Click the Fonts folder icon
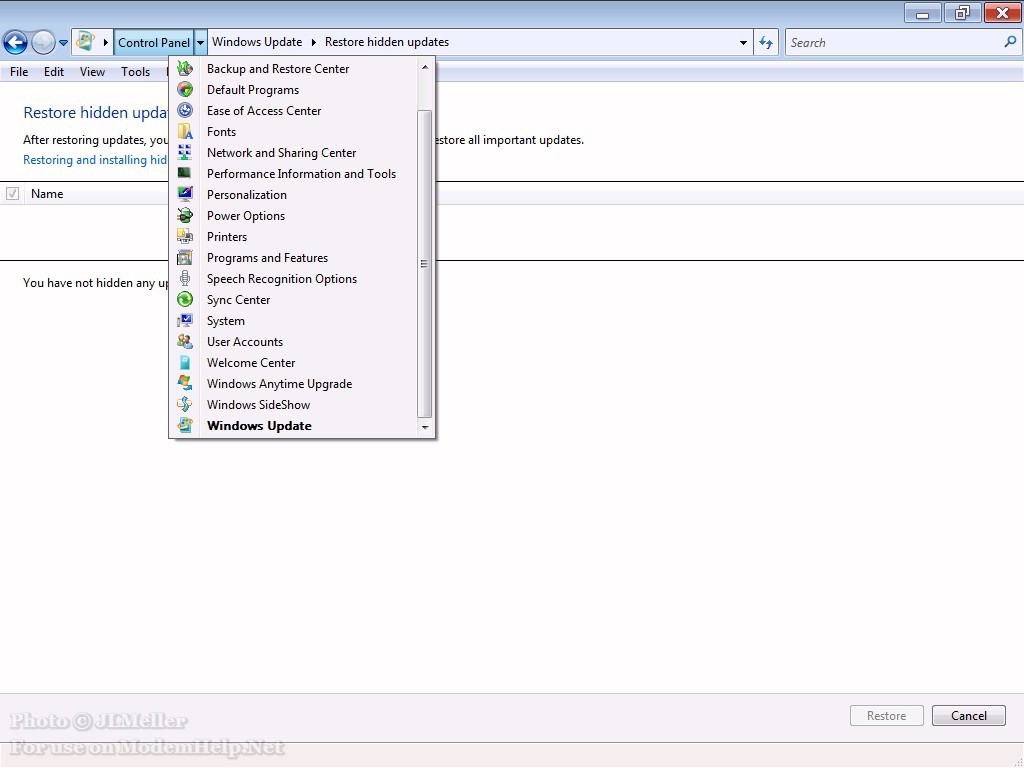This screenshot has height=768, width=1024. click(185, 131)
